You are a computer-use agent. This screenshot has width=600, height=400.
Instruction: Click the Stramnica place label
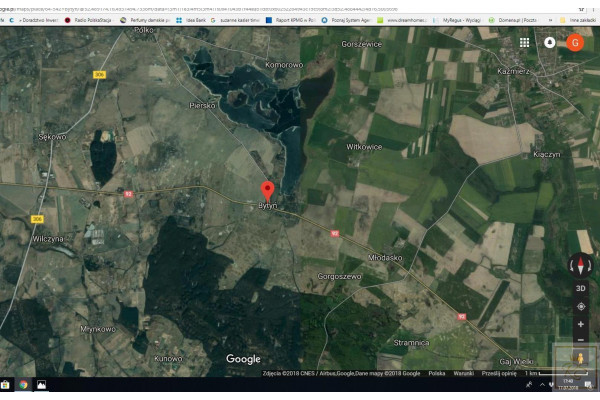[411, 343]
